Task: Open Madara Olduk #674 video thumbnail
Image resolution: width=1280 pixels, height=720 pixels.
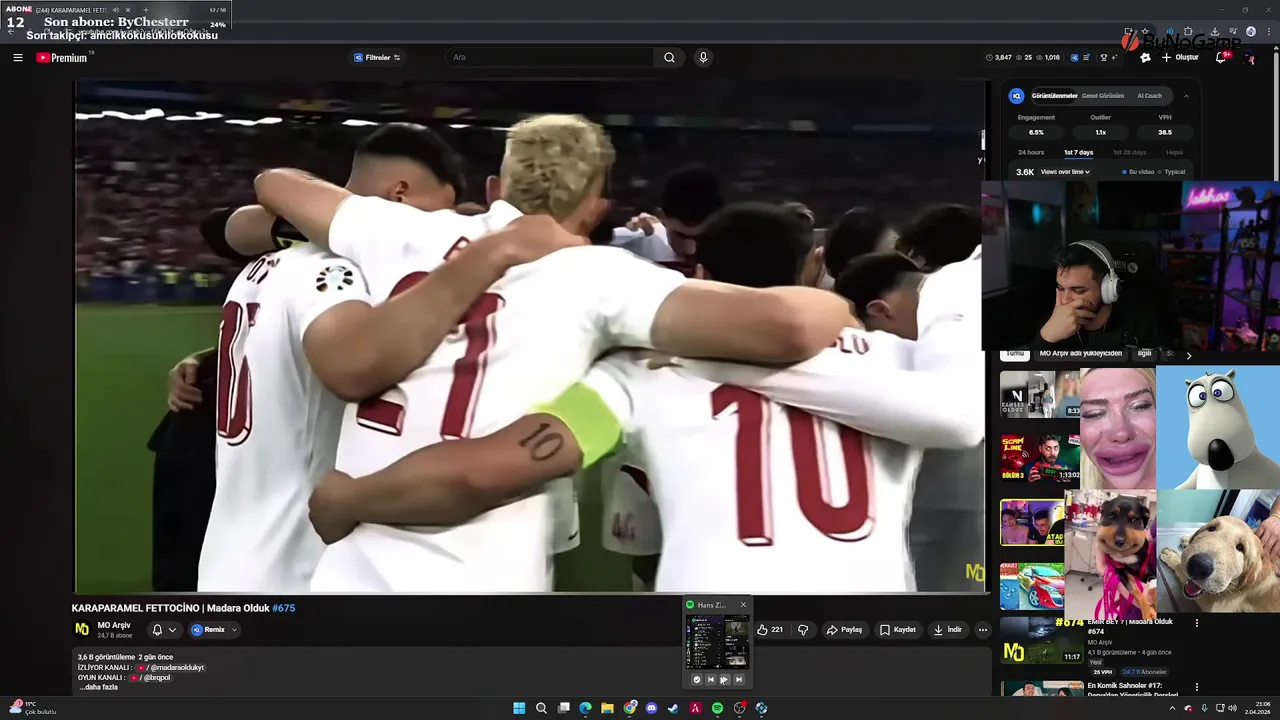Action: pos(1041,640)
